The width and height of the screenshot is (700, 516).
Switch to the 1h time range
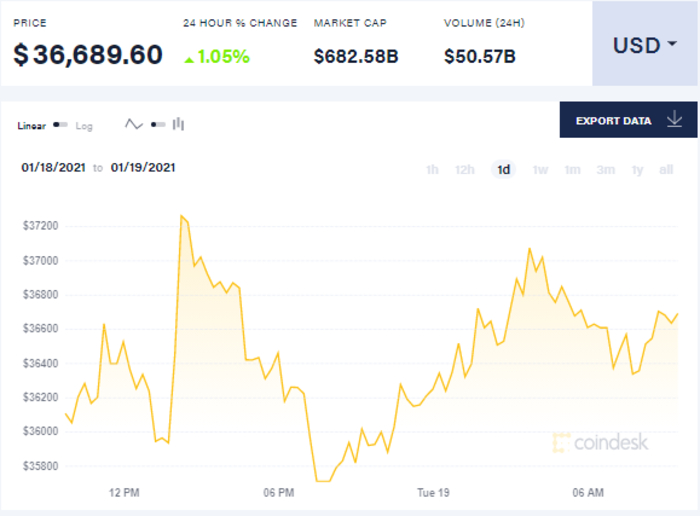coord(432,170)
